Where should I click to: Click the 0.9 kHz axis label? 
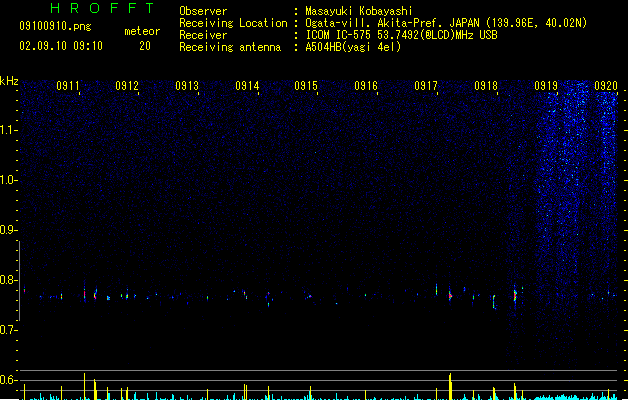coord(8,230)
